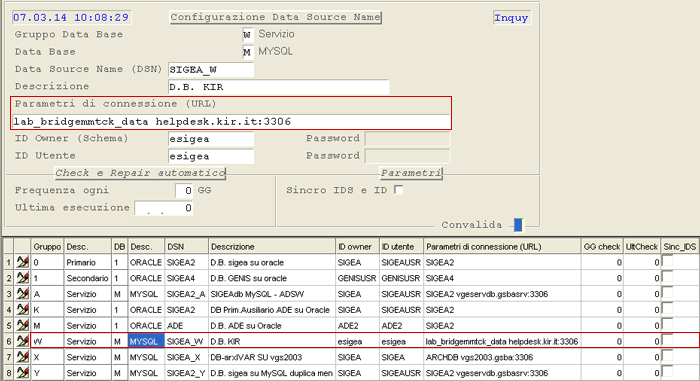Screen dimensions: 700x381
Task: Click the GG check column header
Action: [x=602, y=247]
